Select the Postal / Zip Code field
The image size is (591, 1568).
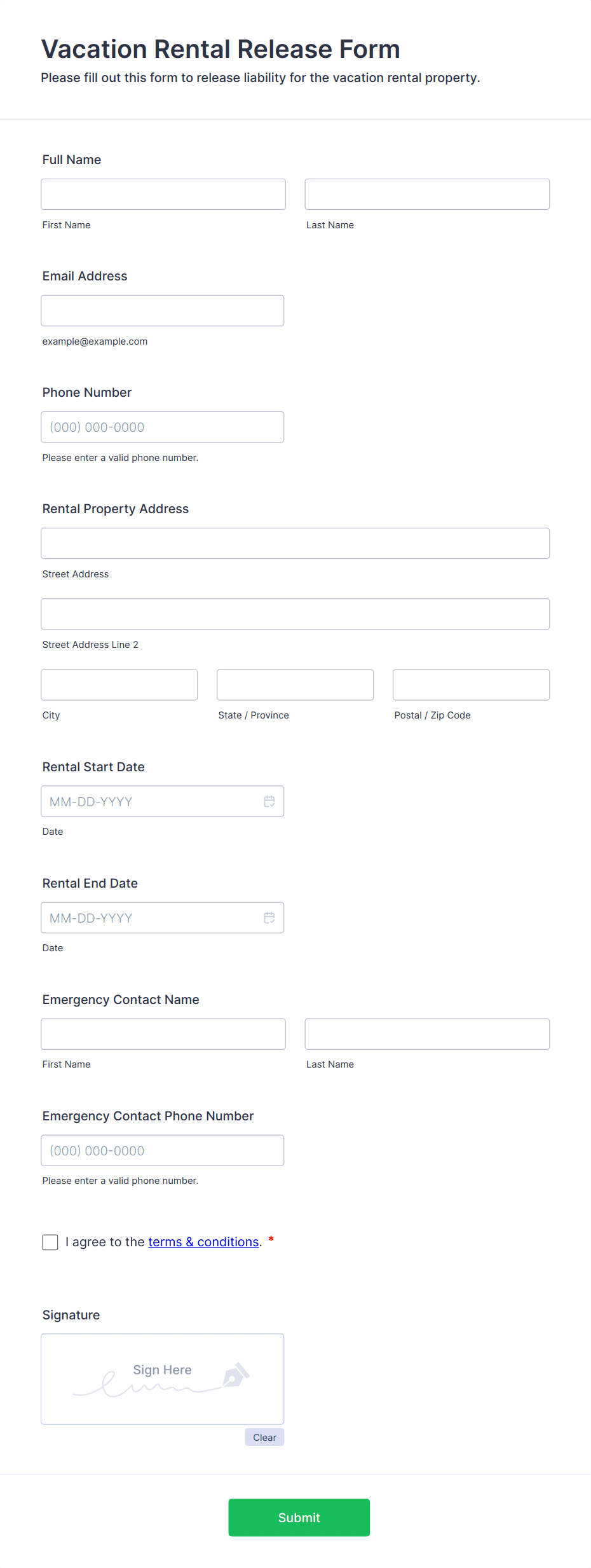tap(472, 685)
